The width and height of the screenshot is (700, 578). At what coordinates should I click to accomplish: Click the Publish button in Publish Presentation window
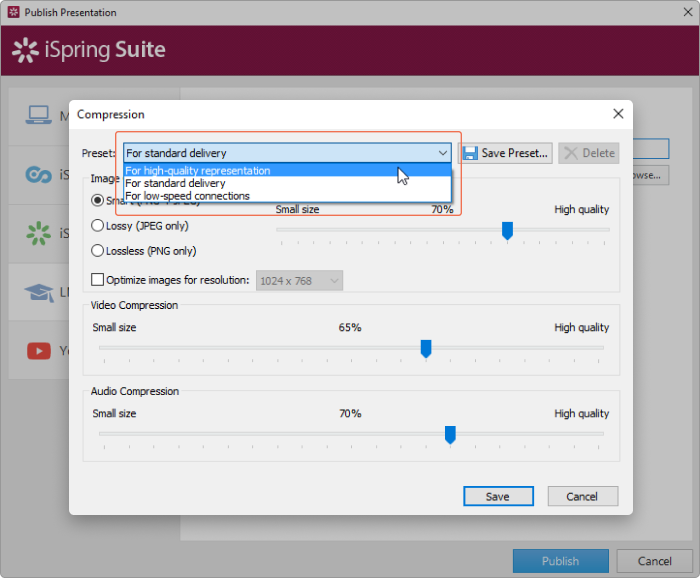[x=561, y=561]
